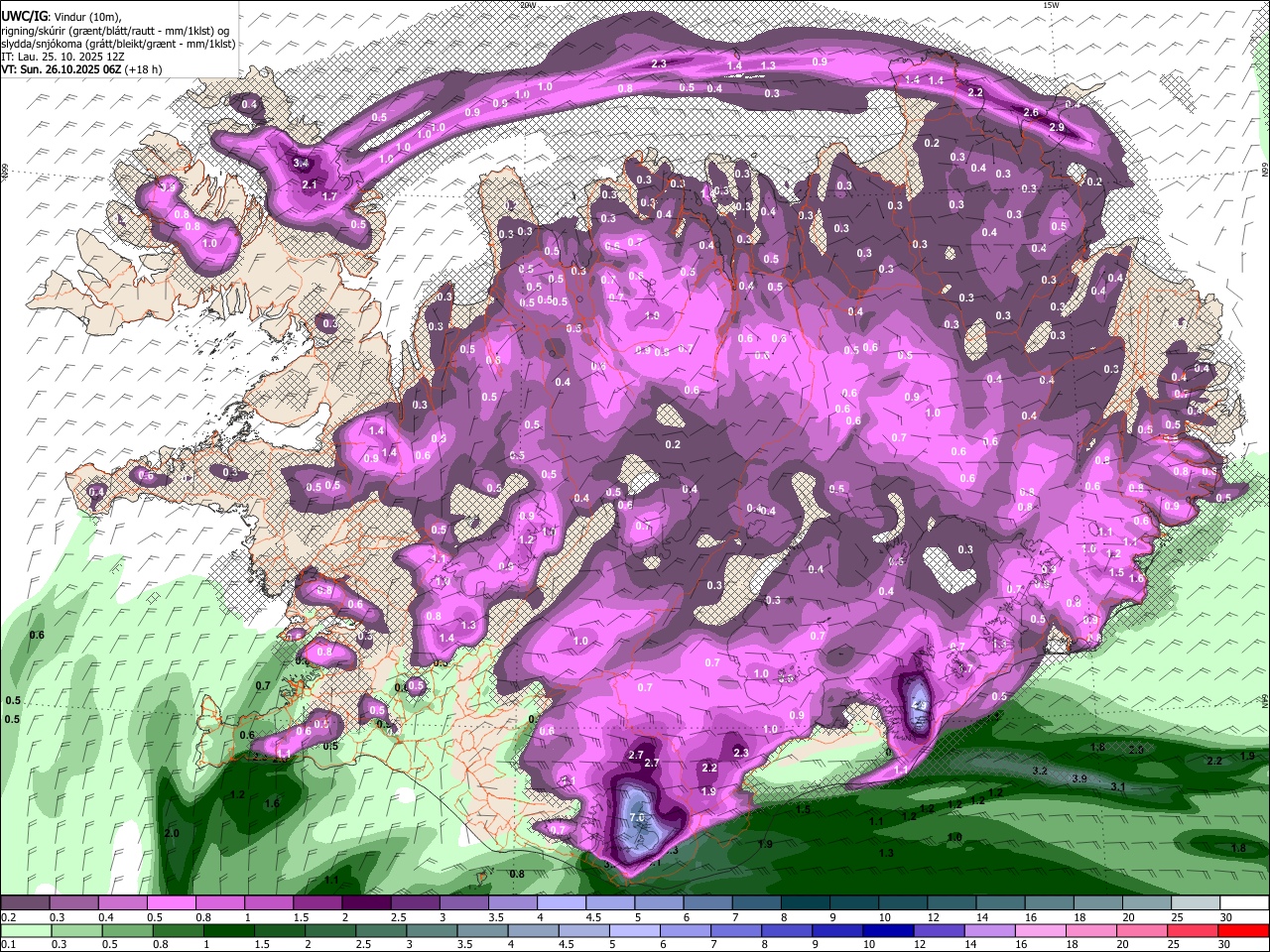This screenshot has height=952, width=1270.
Task: Click the "VT: Sun. 26.10.2025 06Z (+18 h)" valid time
Action: pos(81,69)
